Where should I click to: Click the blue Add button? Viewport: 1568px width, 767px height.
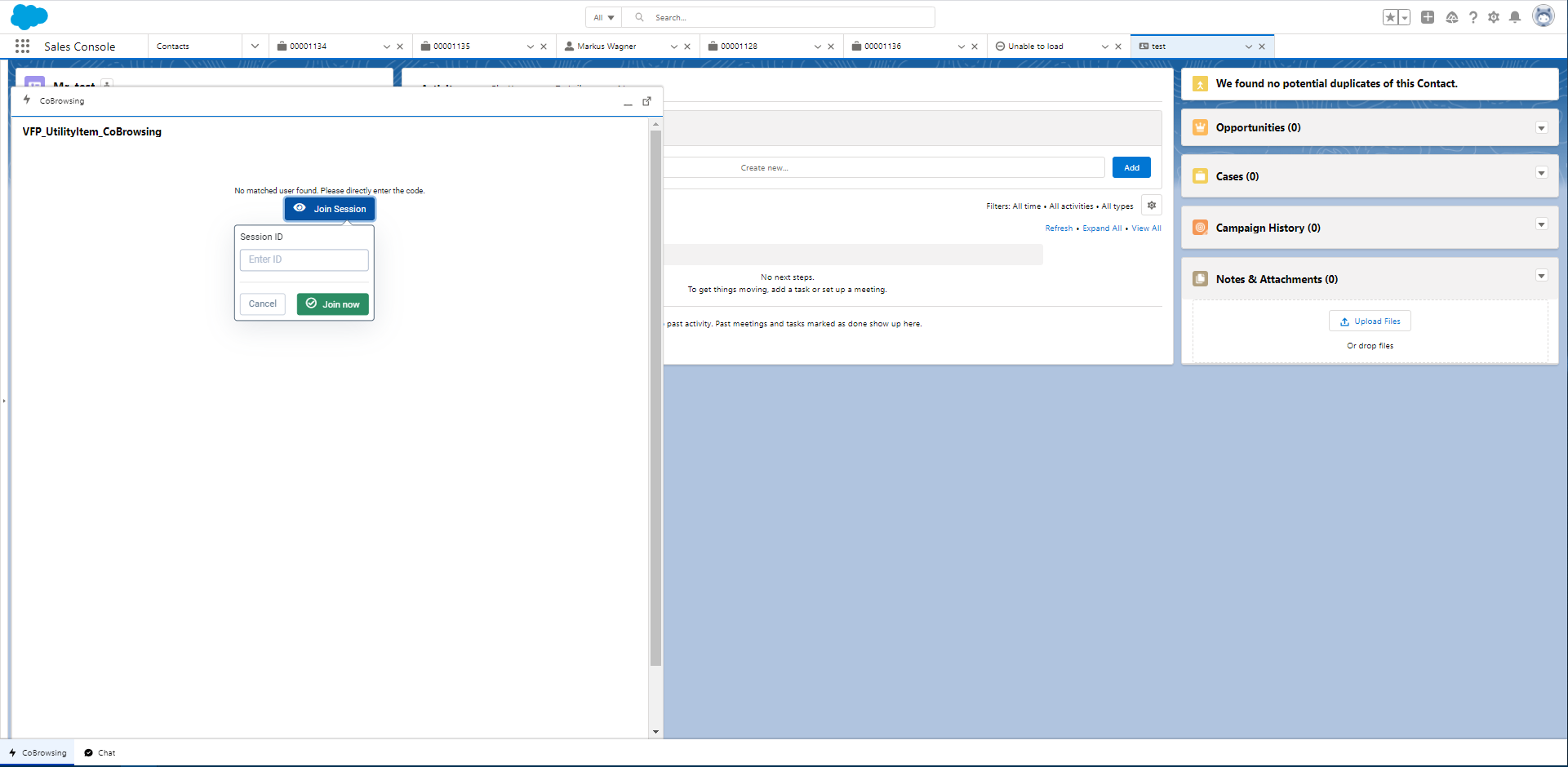(x=1131, y=167)
